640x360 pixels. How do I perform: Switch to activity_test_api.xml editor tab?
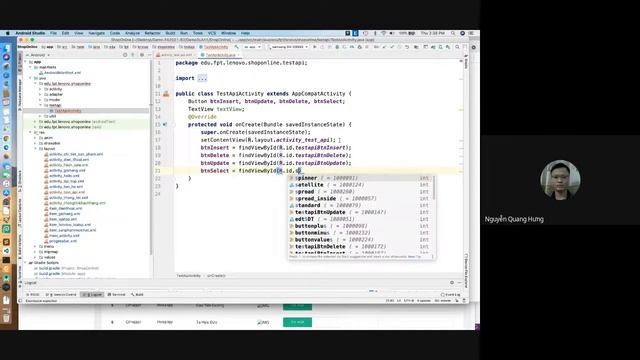(x=176, y=55)
